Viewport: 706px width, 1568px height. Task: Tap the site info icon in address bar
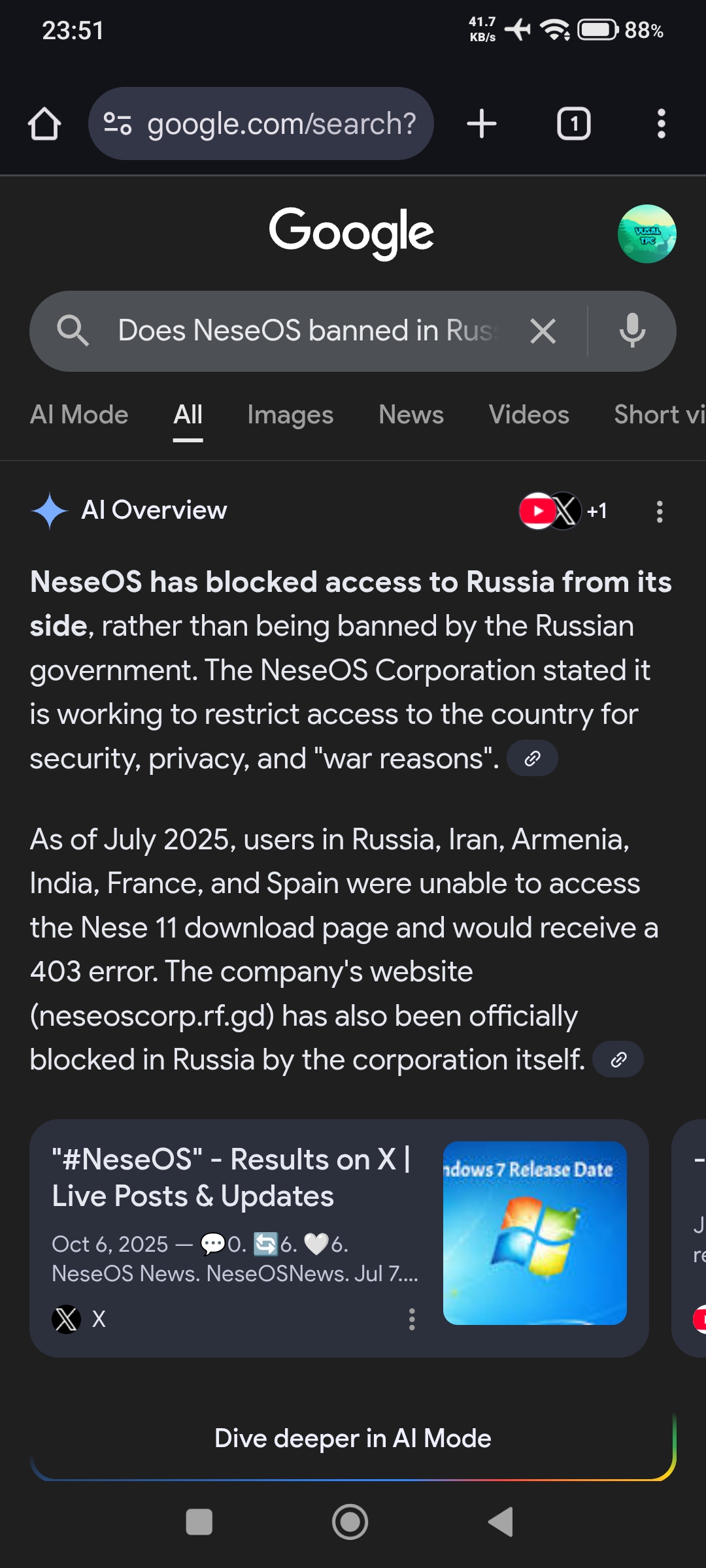118,124
